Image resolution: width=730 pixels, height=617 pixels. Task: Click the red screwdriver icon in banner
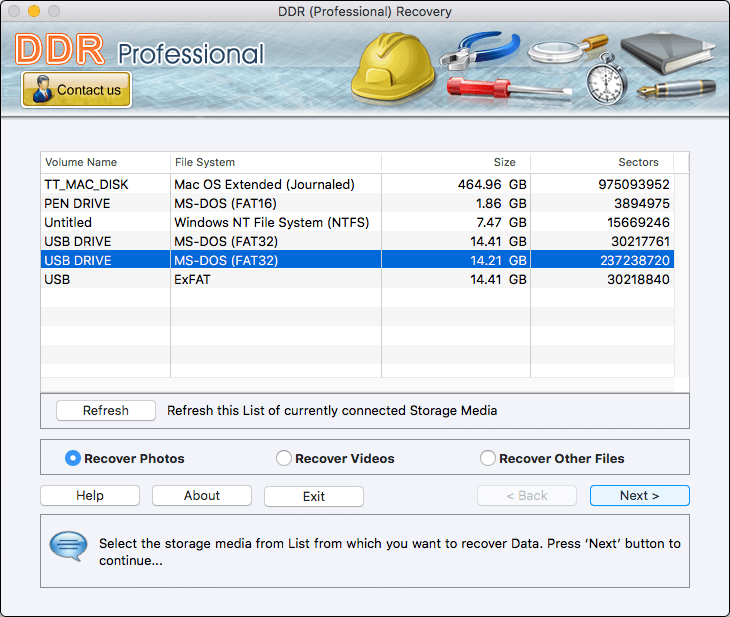point(508,89)
